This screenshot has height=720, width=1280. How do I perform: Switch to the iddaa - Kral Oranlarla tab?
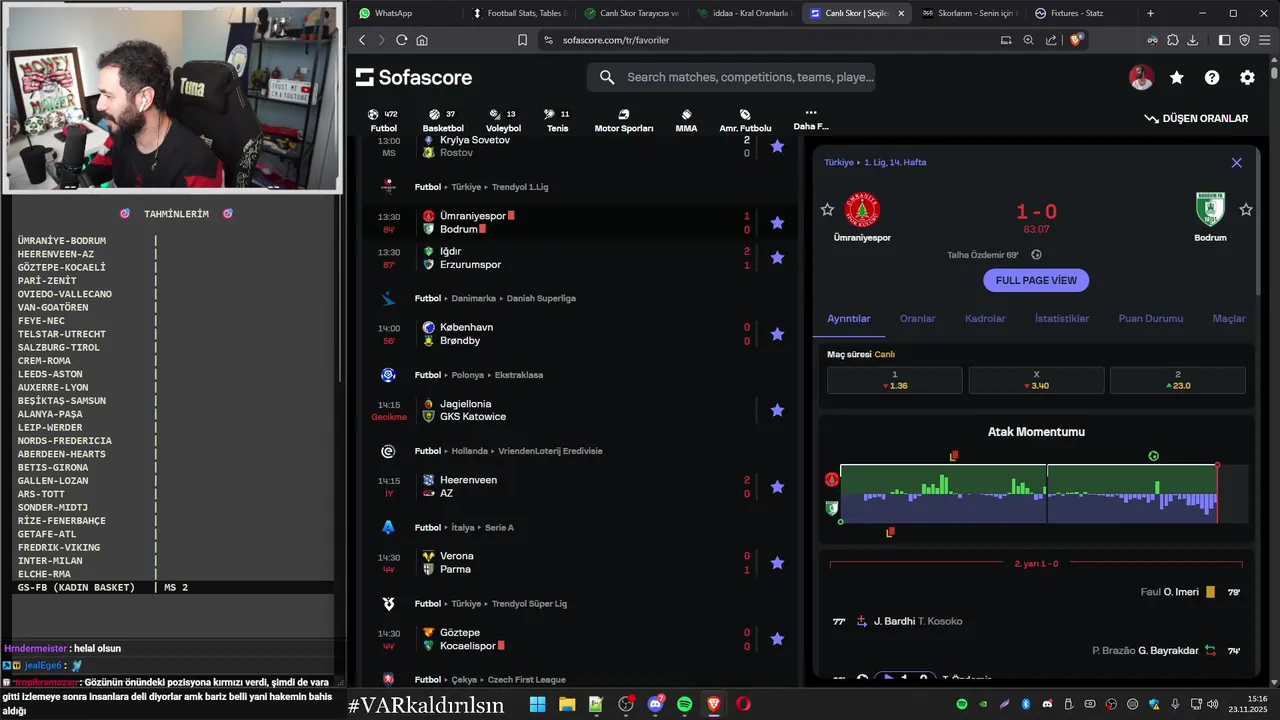pos(743,13)
